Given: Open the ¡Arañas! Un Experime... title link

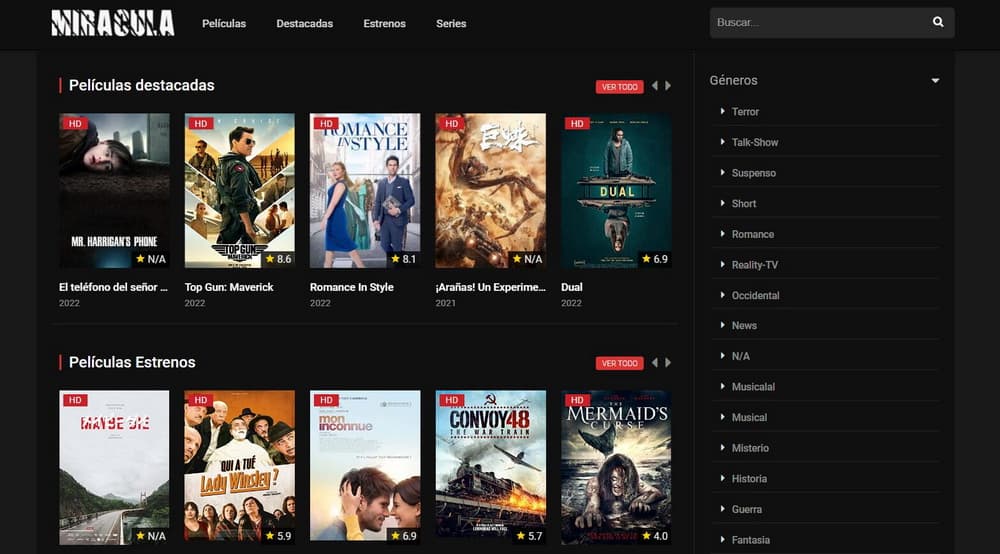Looking at the screenshot, I should click(x=490, y=288).
